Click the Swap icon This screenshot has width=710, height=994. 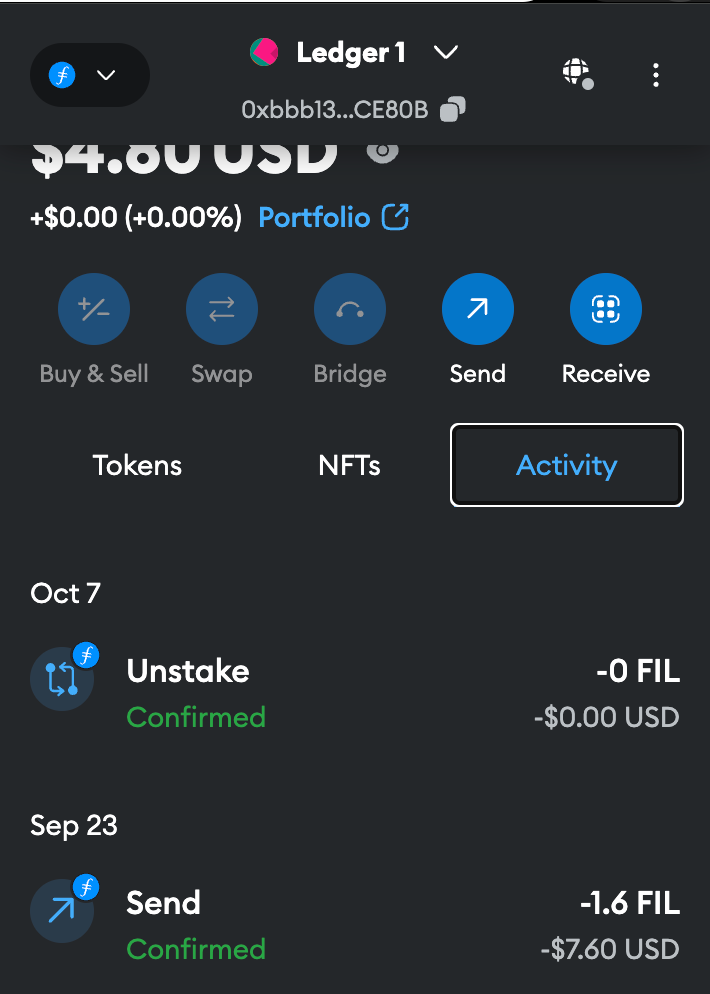pos(221,309)
